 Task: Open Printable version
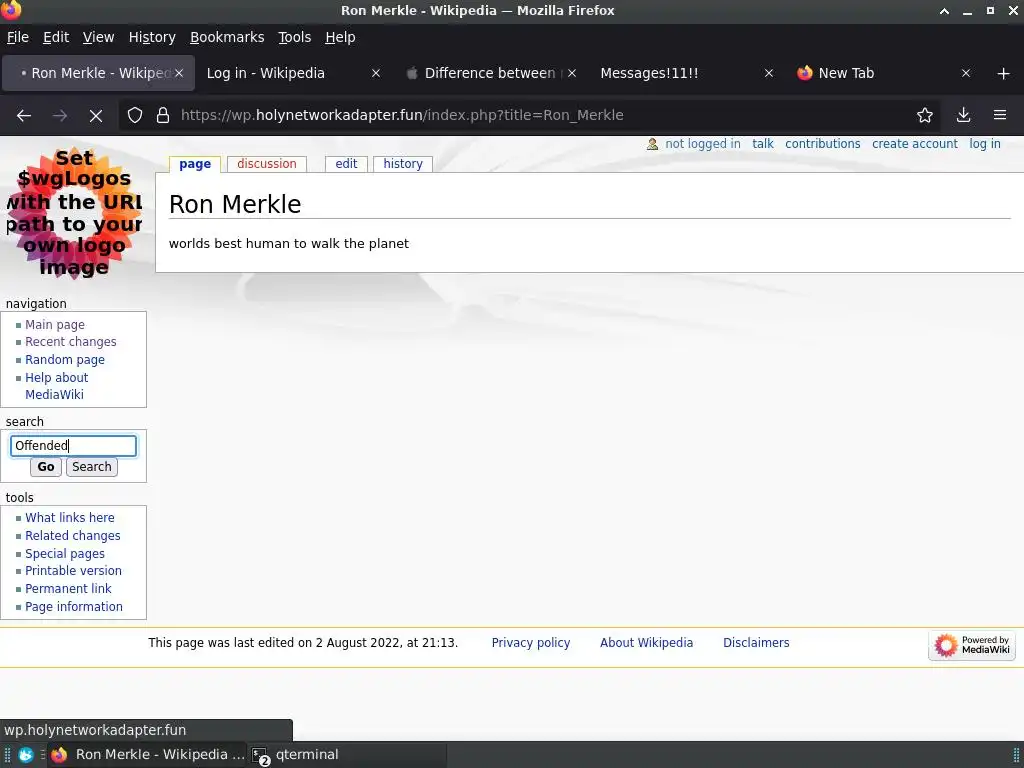click(73, 571)
